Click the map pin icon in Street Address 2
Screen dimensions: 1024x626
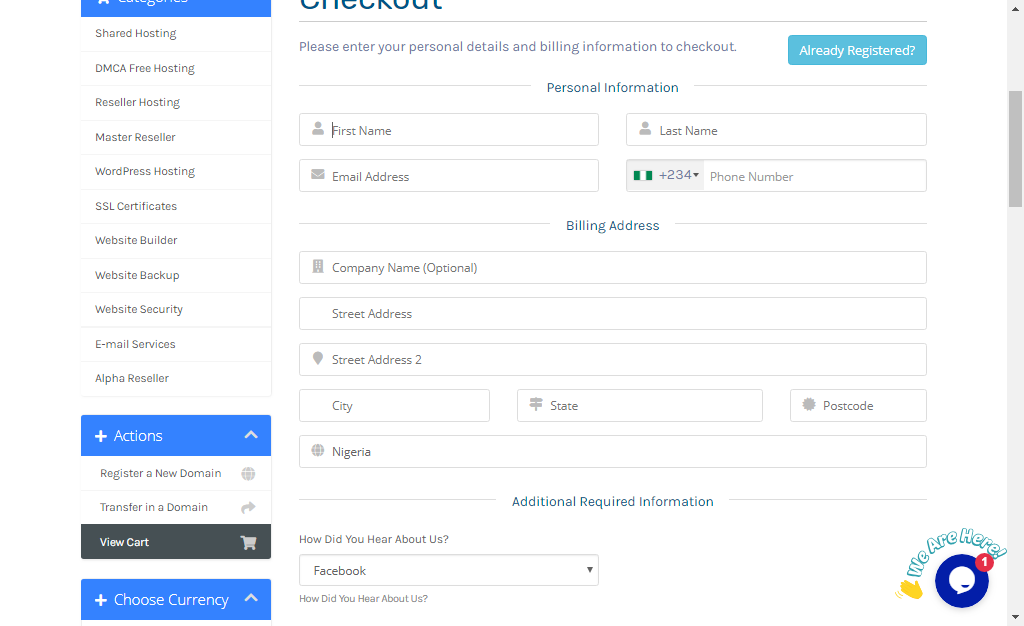[x=318, y=358]
